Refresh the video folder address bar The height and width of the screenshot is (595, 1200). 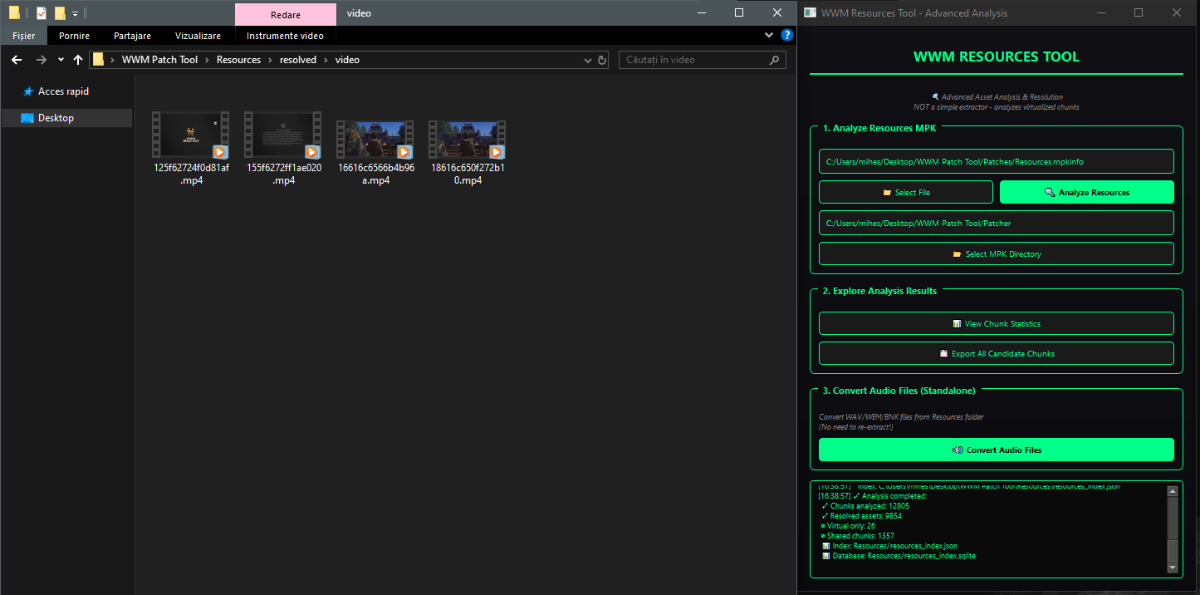point(602,60)
